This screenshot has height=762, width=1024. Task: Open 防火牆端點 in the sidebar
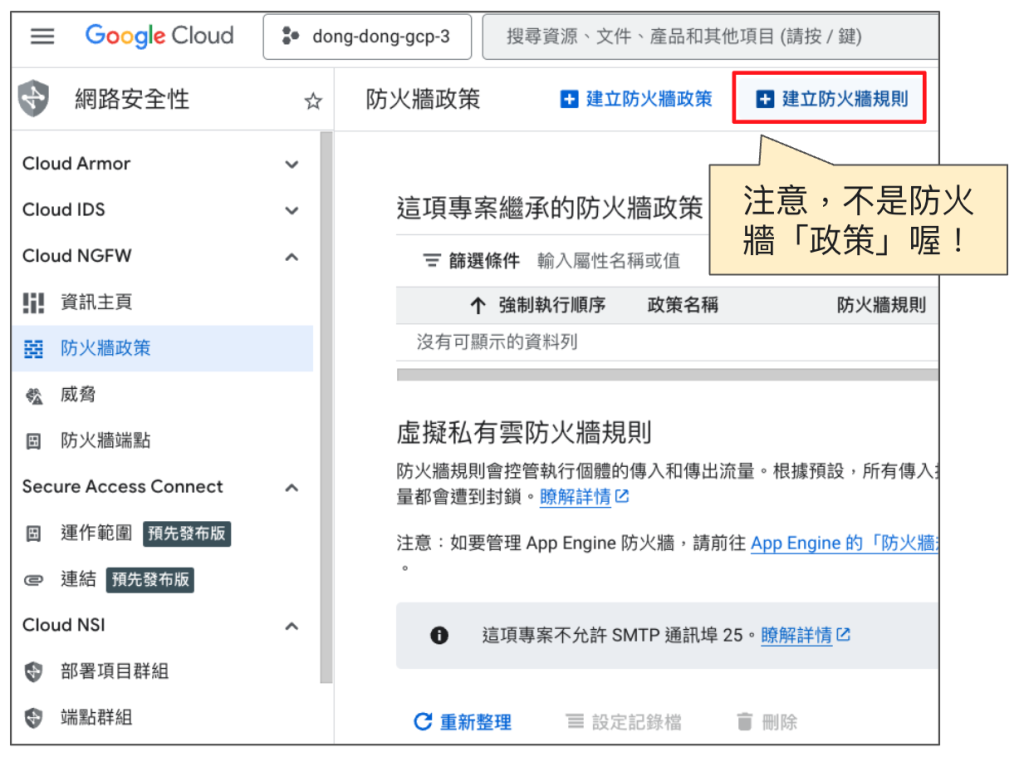point(105,440)
